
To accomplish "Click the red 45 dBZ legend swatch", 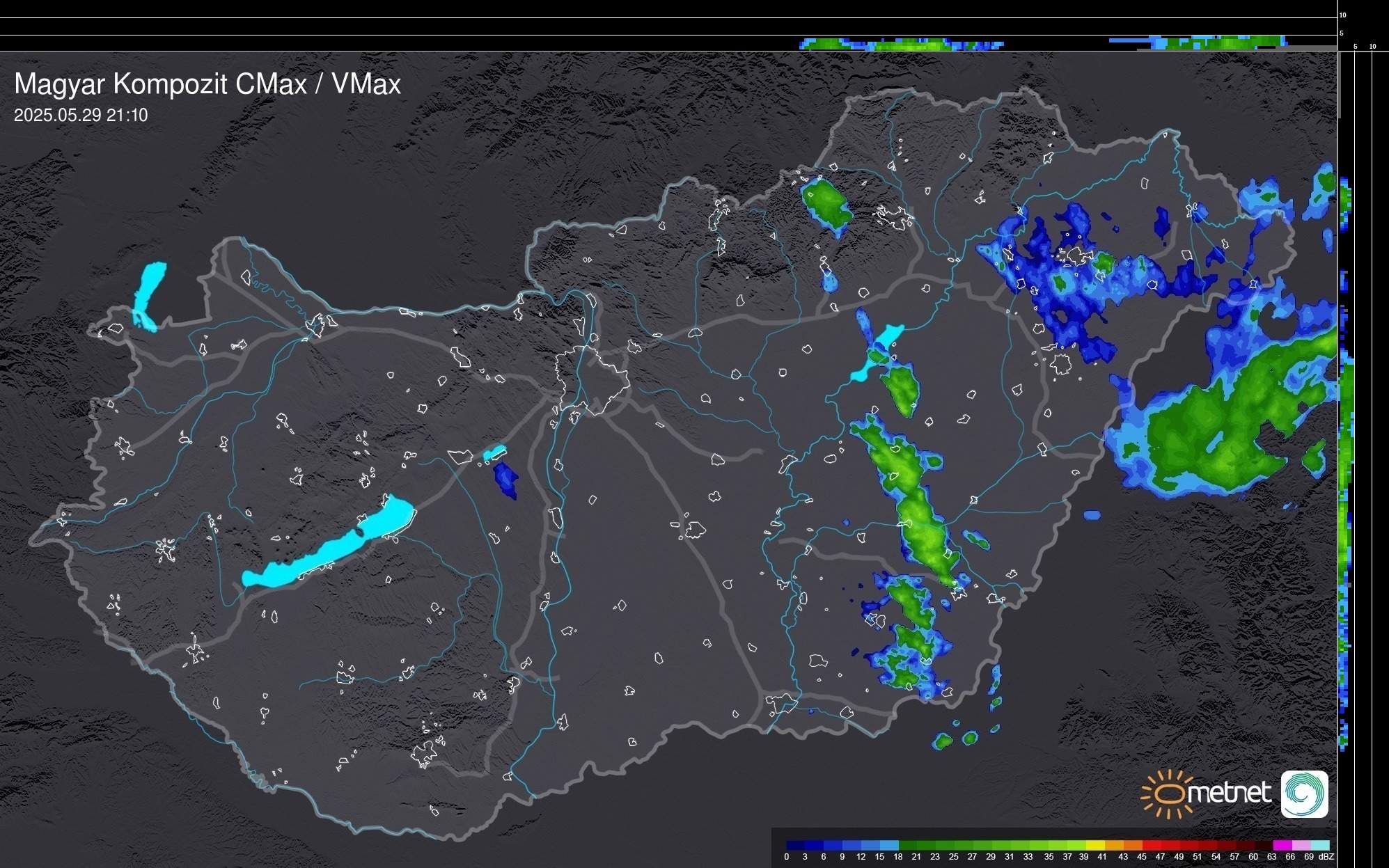I will click(1151, 846).
